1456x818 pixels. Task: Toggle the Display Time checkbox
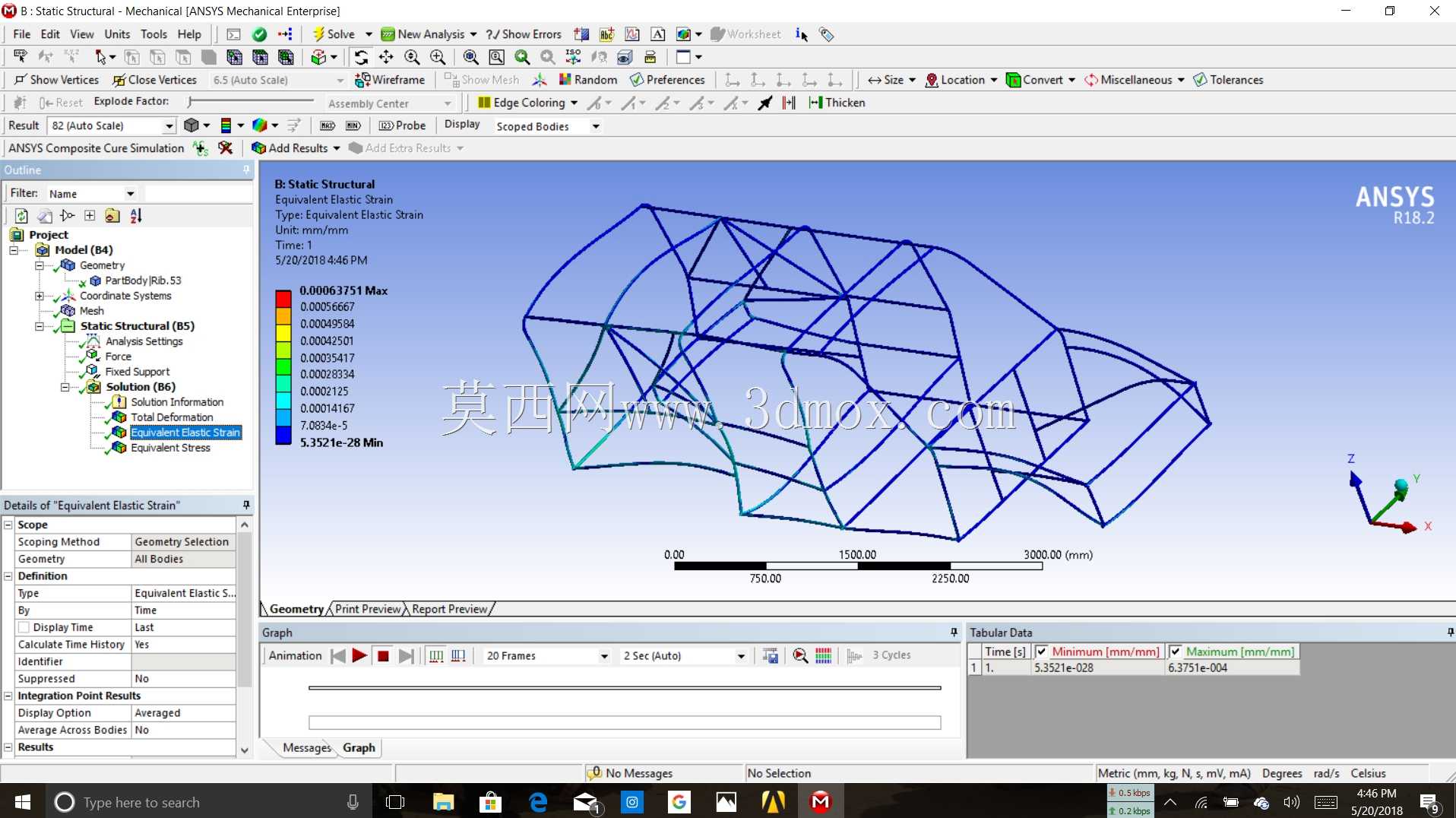click(x=24, y=627)
